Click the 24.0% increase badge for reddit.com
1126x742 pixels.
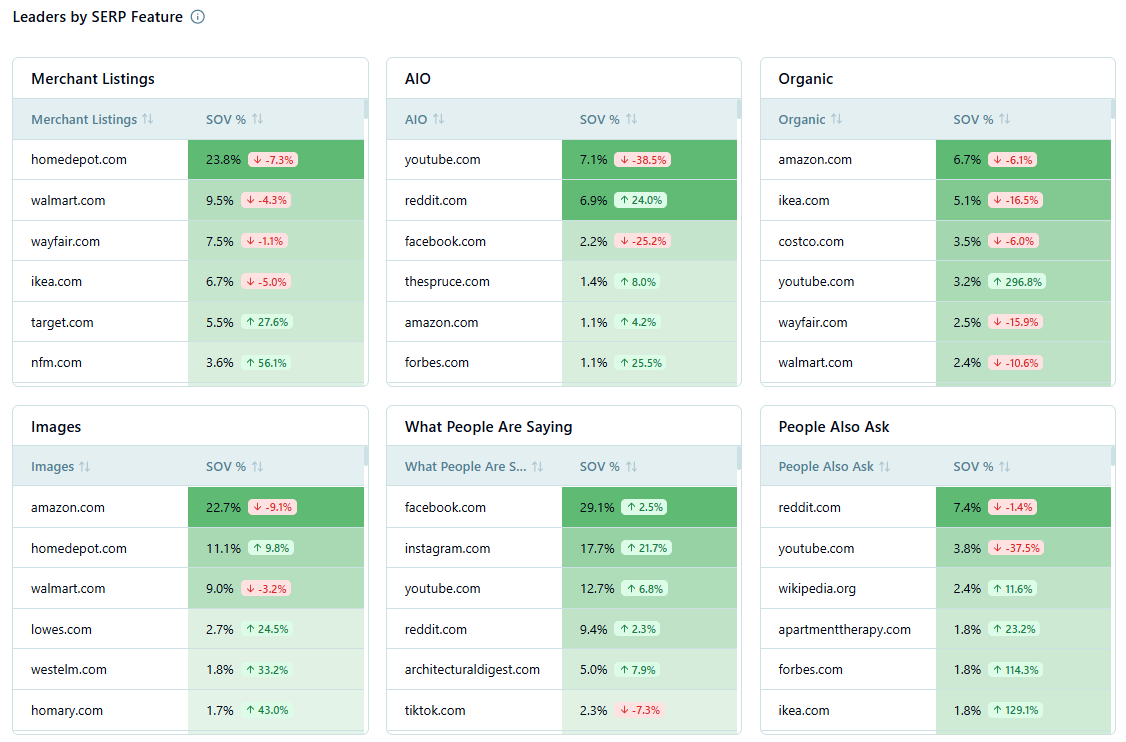641,200
